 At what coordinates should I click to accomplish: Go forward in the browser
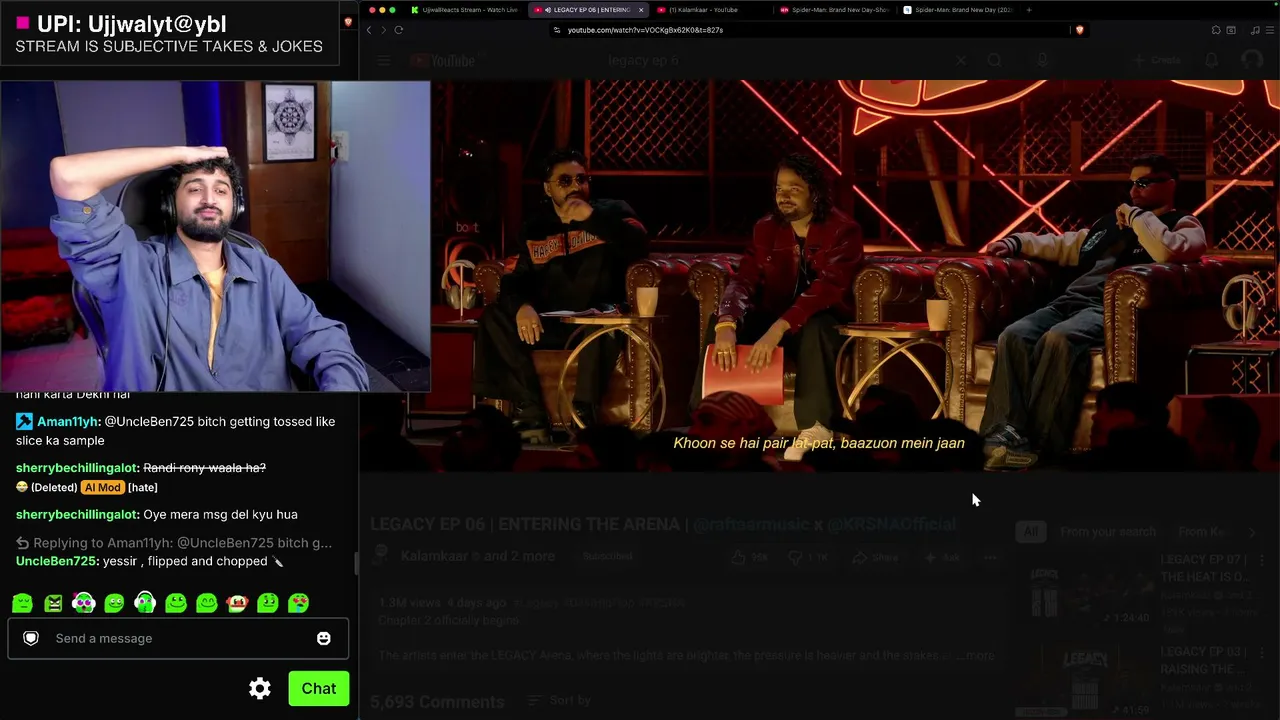click(383, 30)
